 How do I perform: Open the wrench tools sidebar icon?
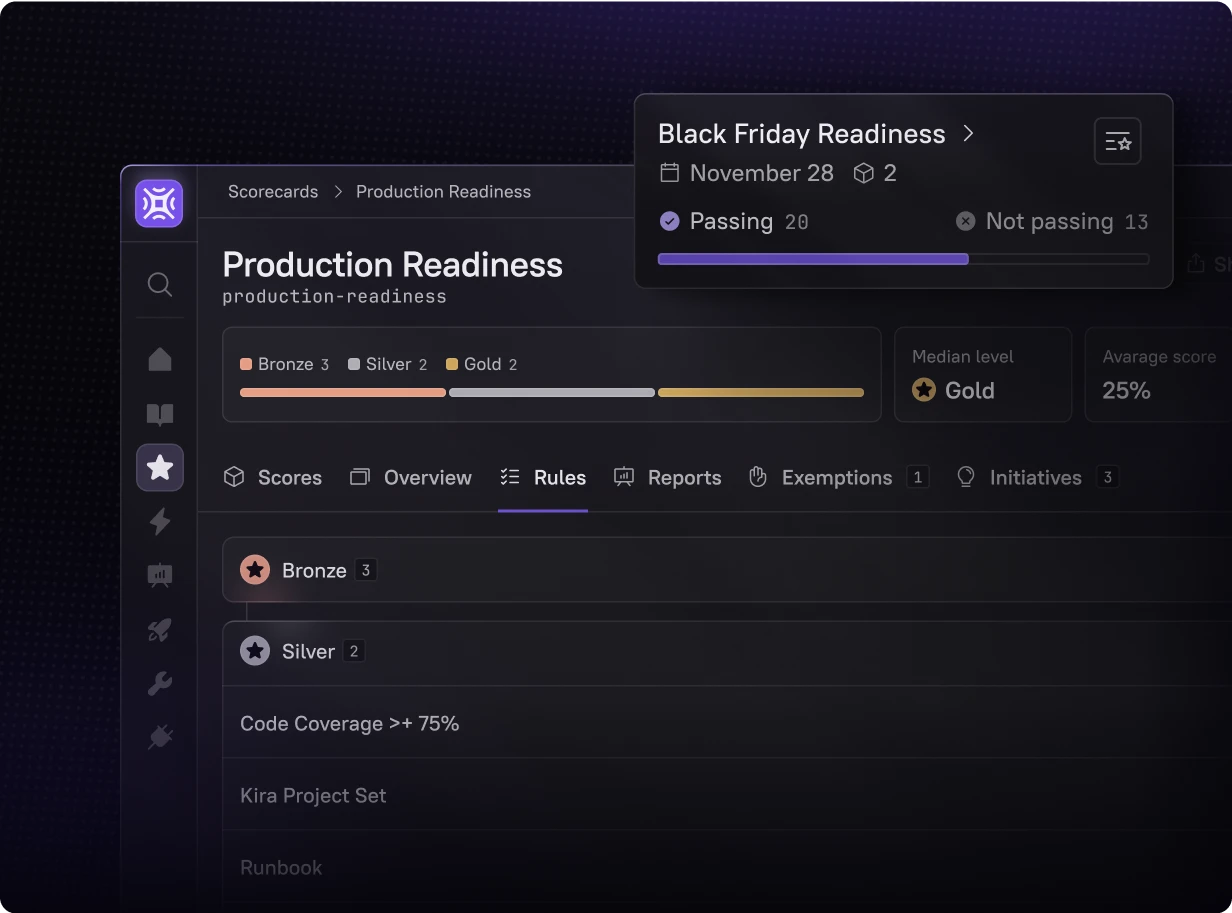click(x=160, y=684)
